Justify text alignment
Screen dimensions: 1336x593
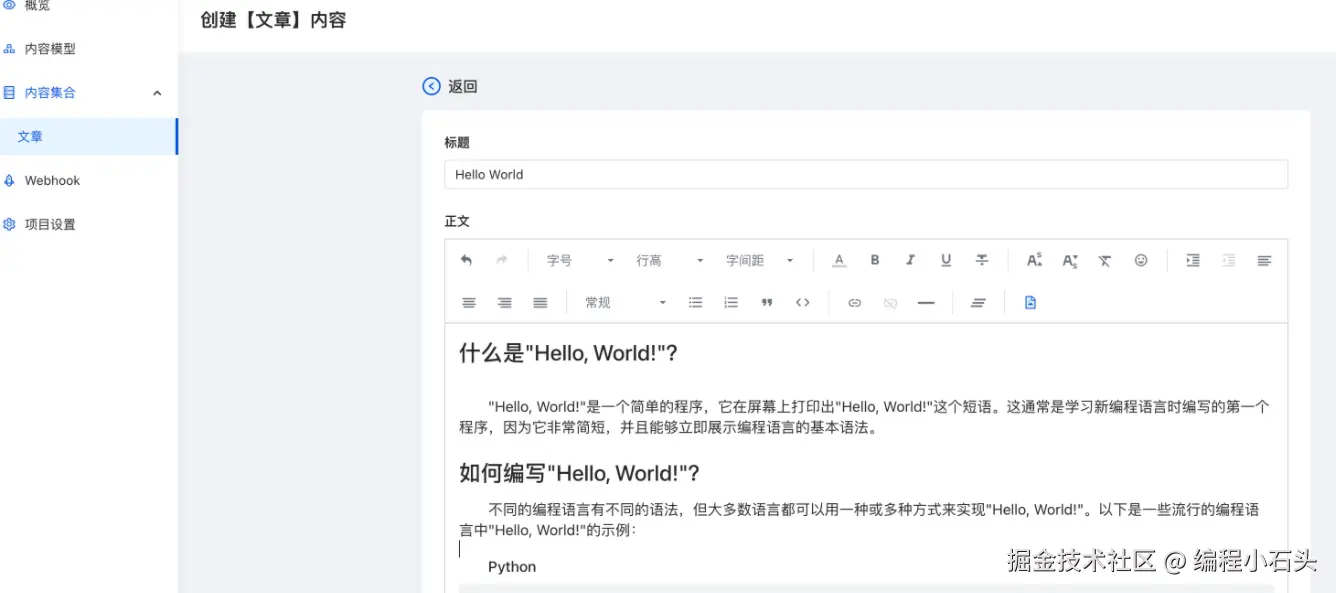(x=540, y=302)
